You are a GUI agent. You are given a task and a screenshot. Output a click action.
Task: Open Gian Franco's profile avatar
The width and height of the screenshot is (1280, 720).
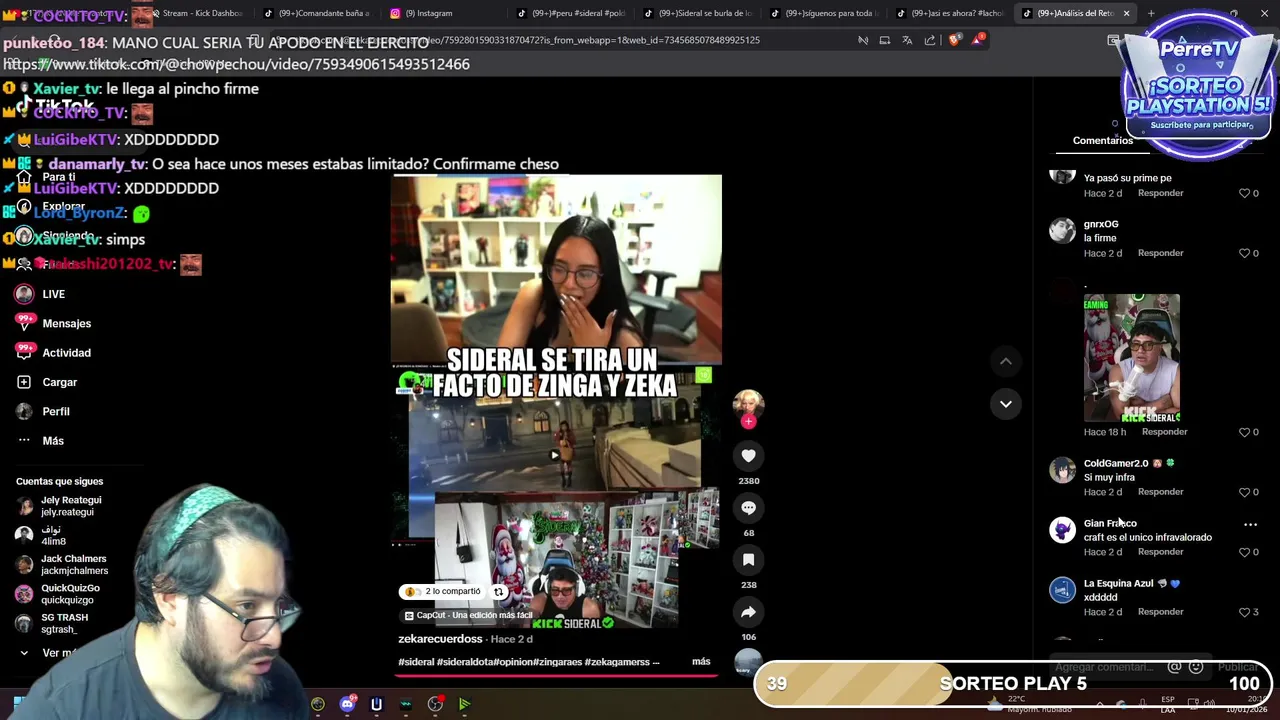(1062, 529)
